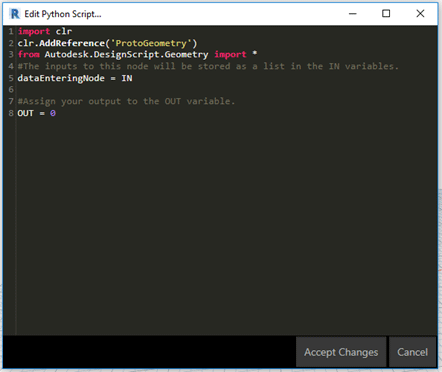Click the IN keyword on line 5

pyautogui.click(x=127, y=78)
